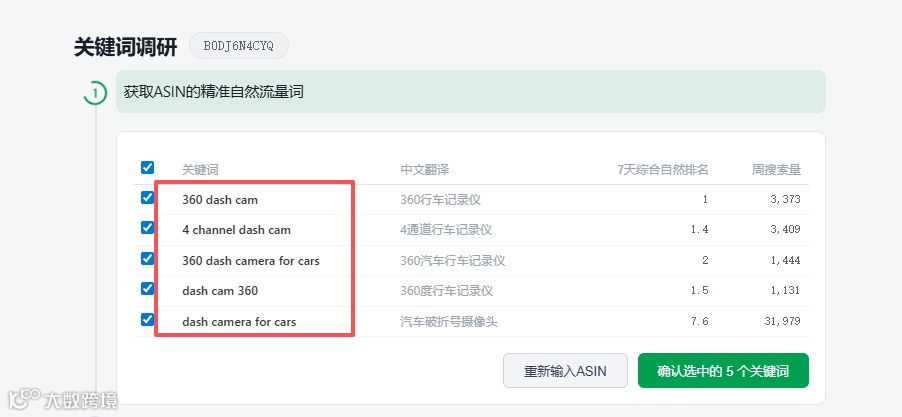Click the 'dash camera for cars' keyword
The height and width of the screenshot is (417, 902).
click(x=239, y=322)
